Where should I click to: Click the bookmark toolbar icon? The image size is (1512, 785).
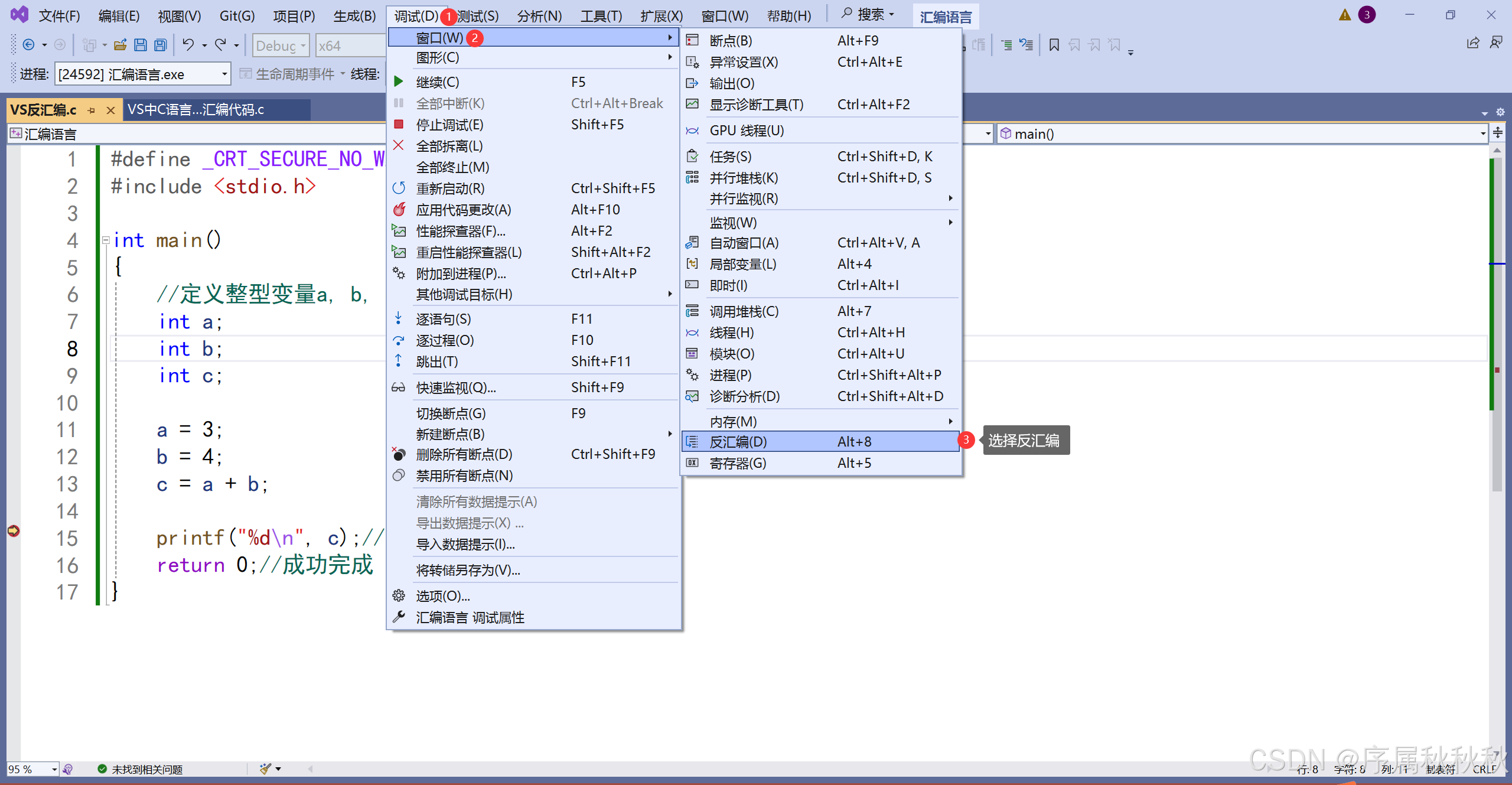(x=1054, y=45)
